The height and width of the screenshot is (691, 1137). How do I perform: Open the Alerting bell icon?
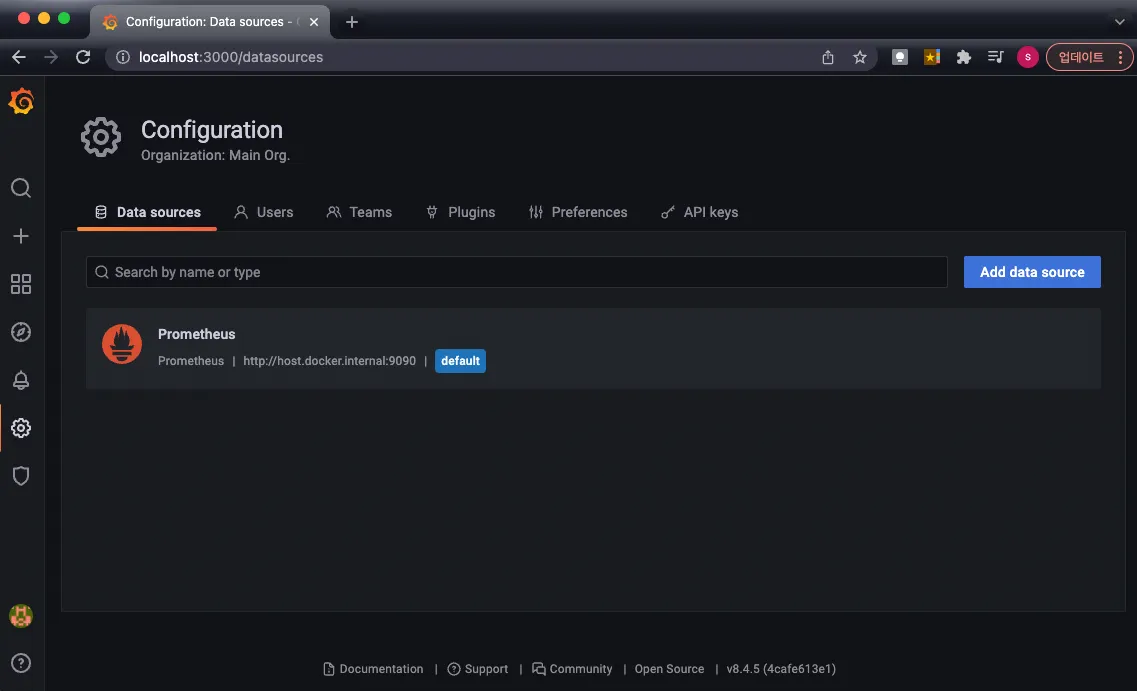click(21, 380)
